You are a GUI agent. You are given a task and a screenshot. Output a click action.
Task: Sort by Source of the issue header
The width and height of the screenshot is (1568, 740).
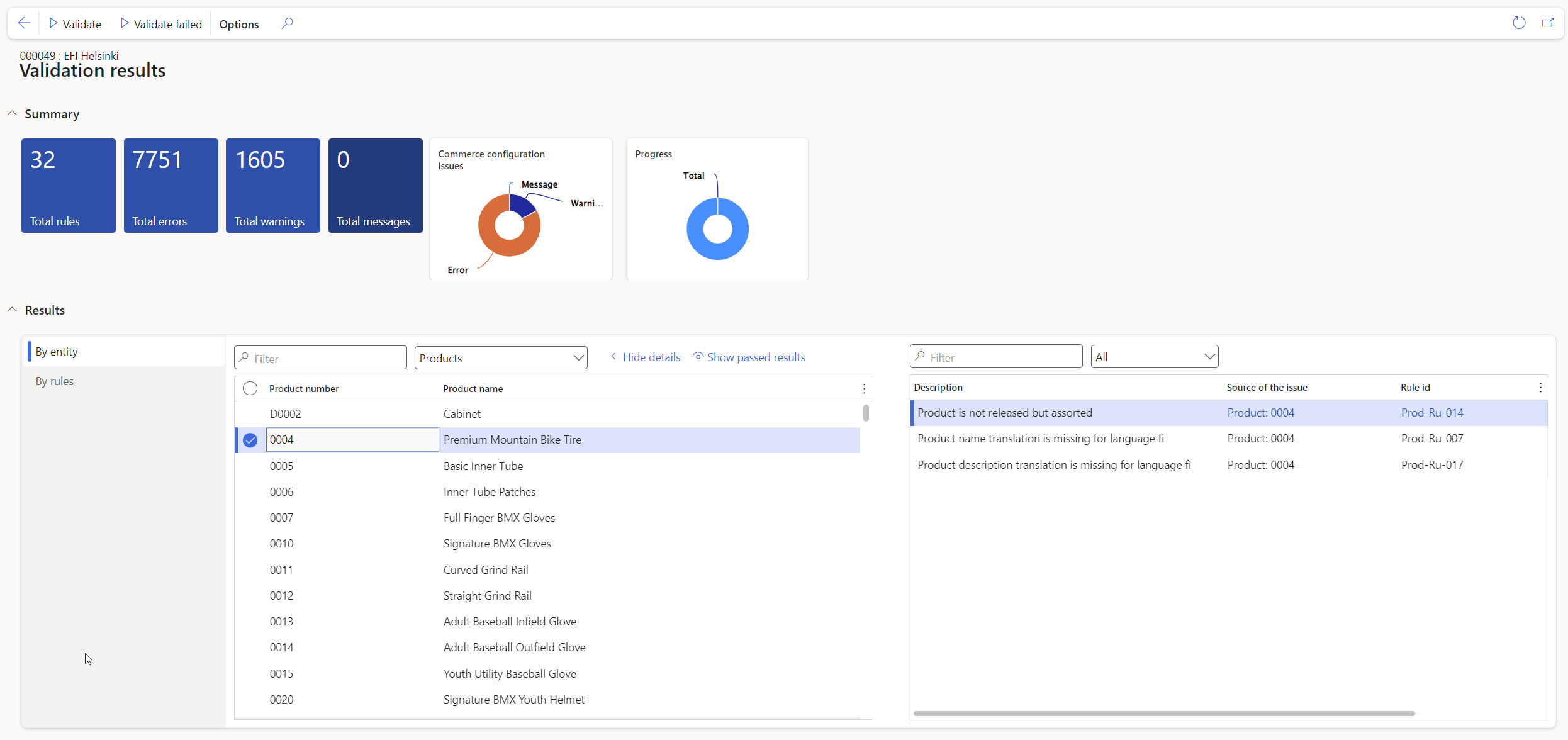pyautogui.click(x=1267, y=387)
